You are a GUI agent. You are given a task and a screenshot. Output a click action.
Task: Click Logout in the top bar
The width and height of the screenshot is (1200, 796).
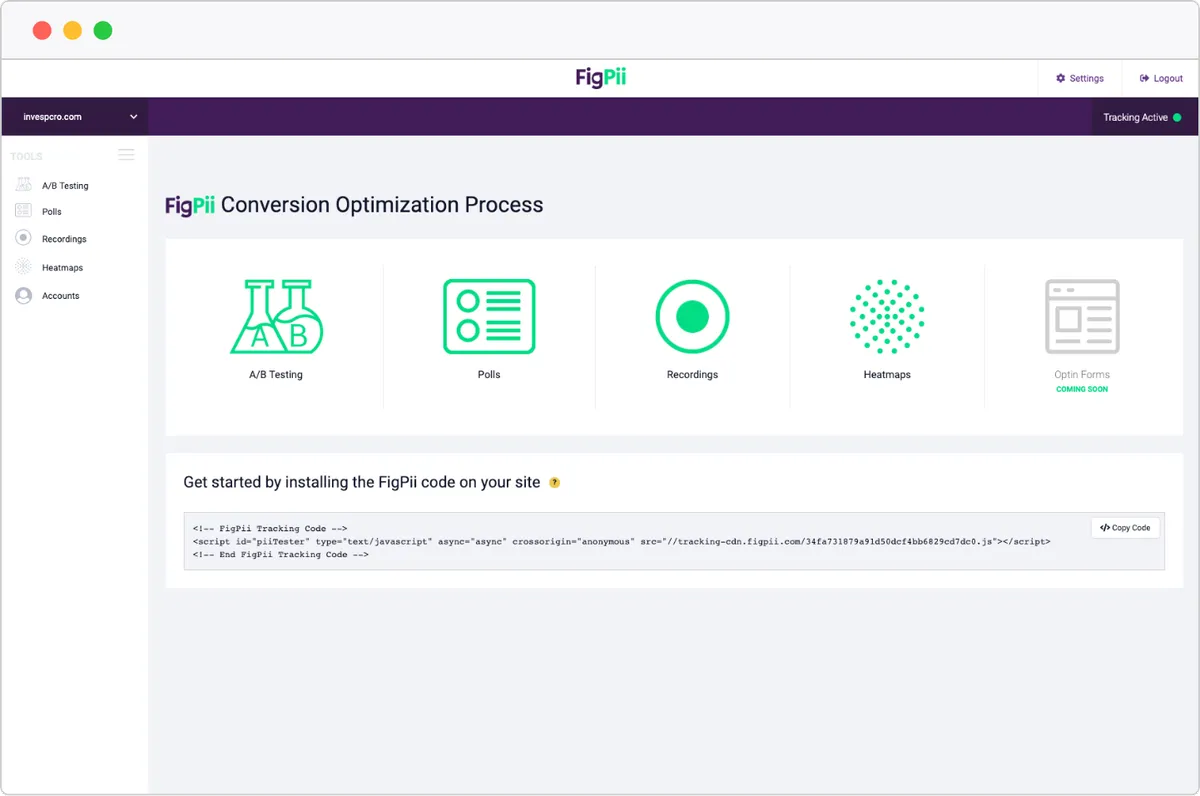1161,78
